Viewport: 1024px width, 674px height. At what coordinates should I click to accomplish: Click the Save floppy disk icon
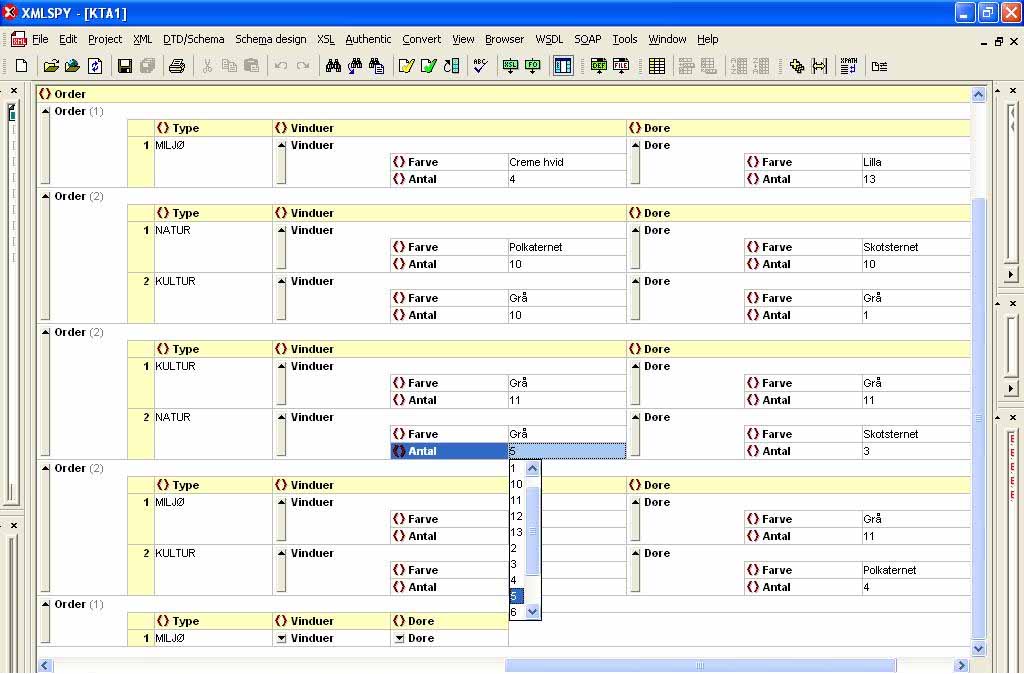(x=125, y=66)
